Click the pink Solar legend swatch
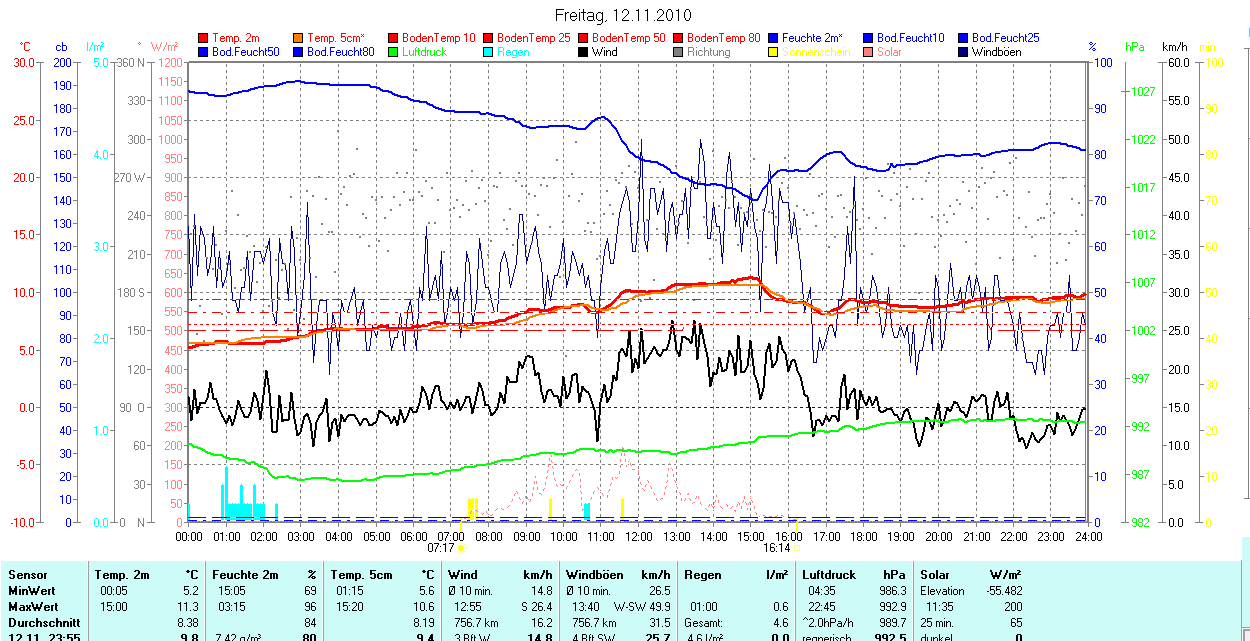Image resolution: width=1250 pixels, height=641 pixels. pos(869,52)
